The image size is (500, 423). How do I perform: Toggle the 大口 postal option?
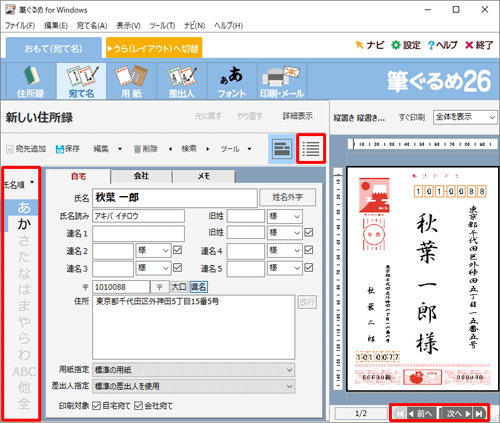(179, 287)
